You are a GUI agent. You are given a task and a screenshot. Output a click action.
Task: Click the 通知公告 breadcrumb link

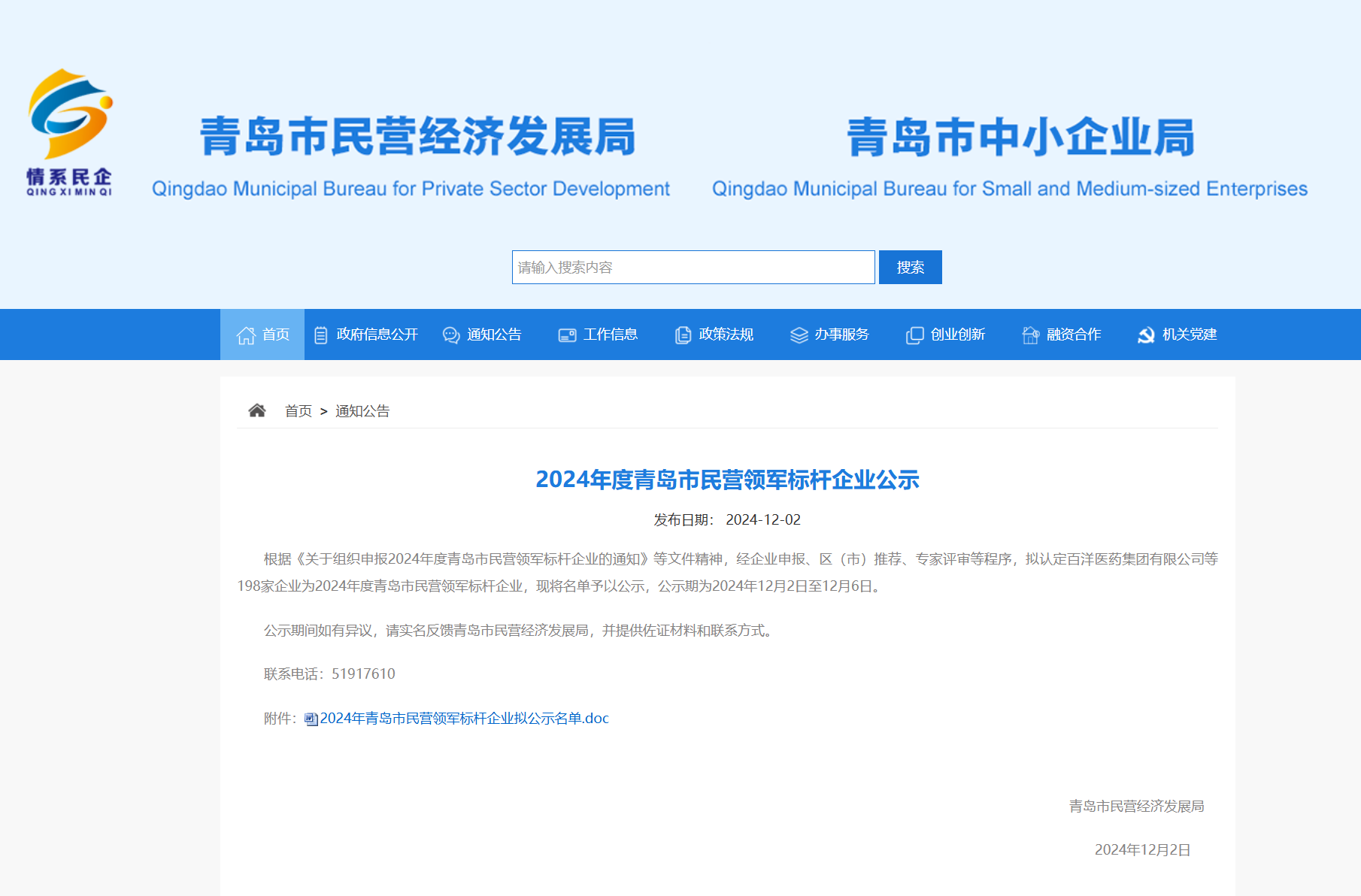point(362,411)
